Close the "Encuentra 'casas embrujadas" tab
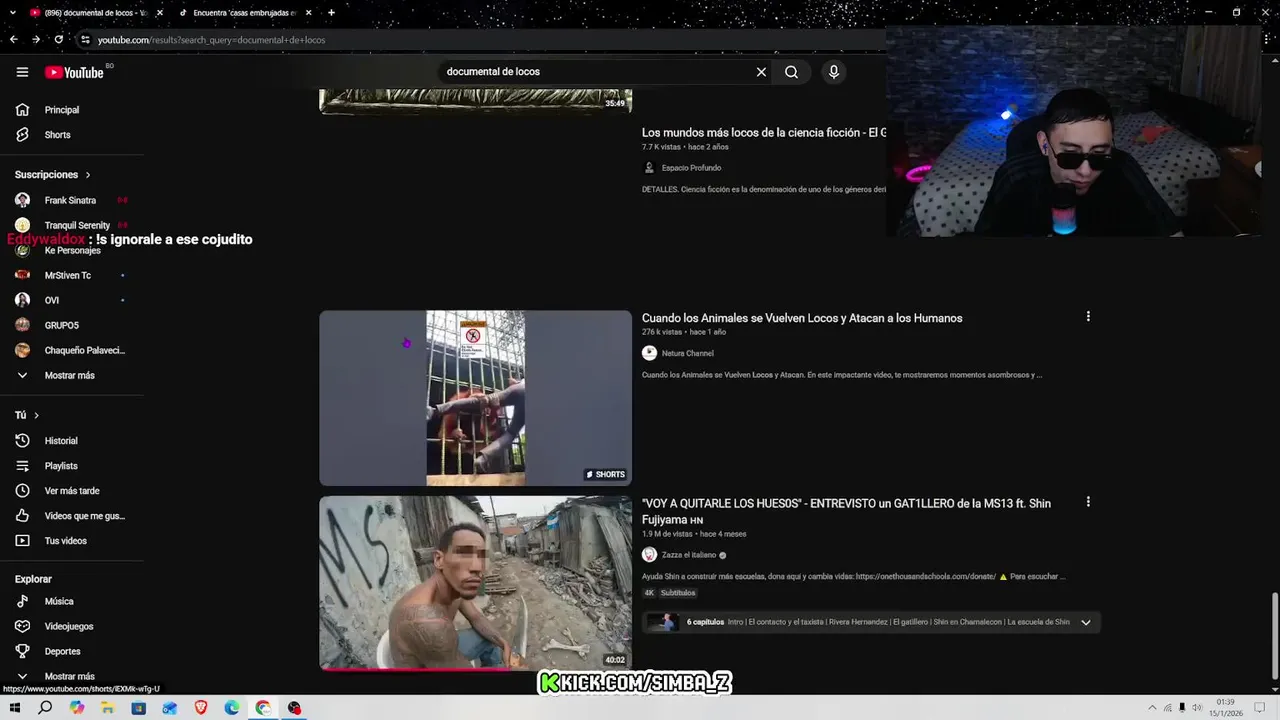This screenshot has height=720, width=1280. (308, 13)
